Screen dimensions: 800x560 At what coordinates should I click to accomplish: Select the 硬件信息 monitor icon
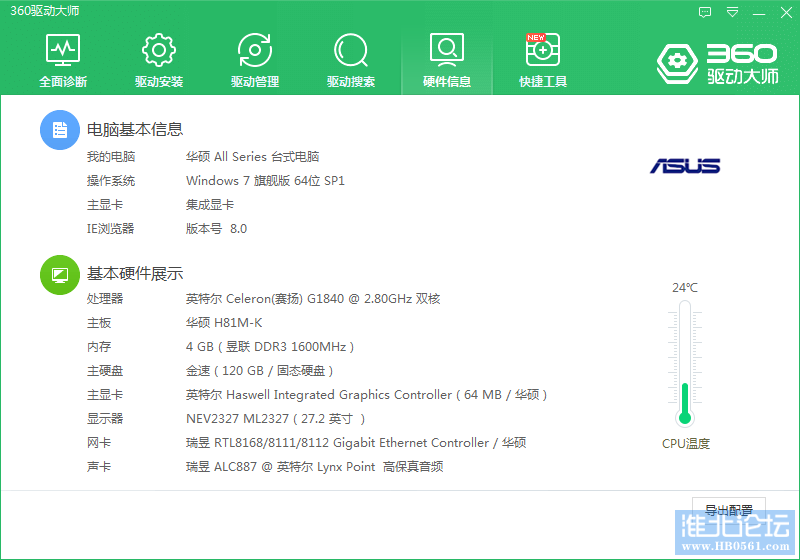[447, 50]
